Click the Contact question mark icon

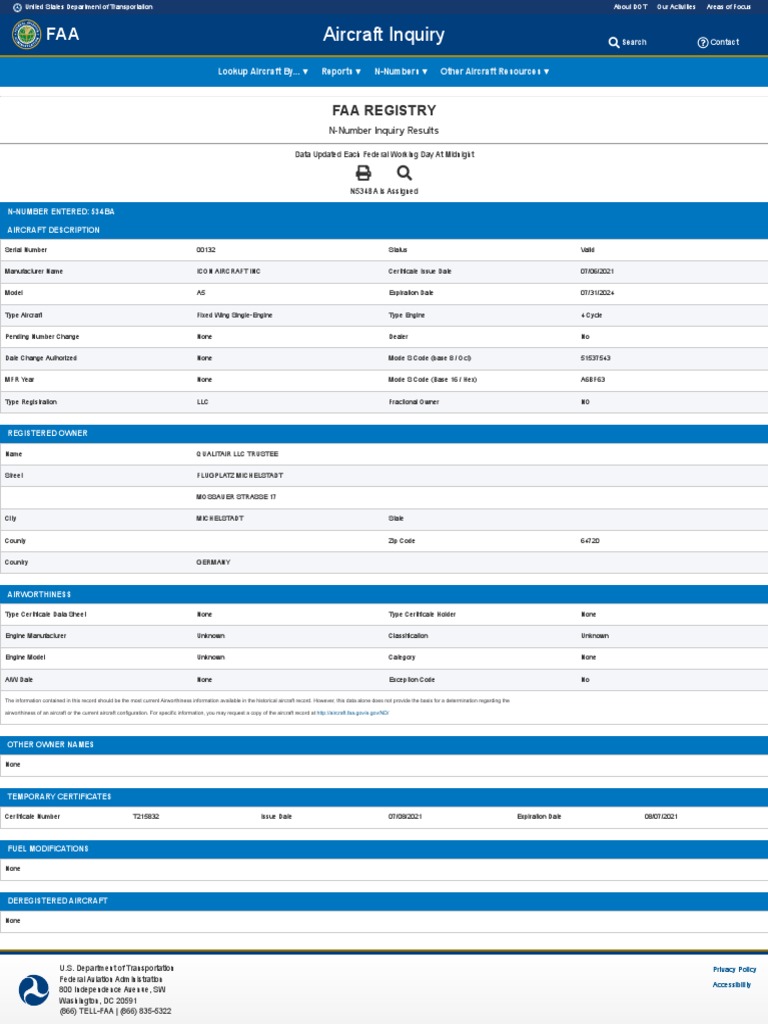[x=702, y=42]
